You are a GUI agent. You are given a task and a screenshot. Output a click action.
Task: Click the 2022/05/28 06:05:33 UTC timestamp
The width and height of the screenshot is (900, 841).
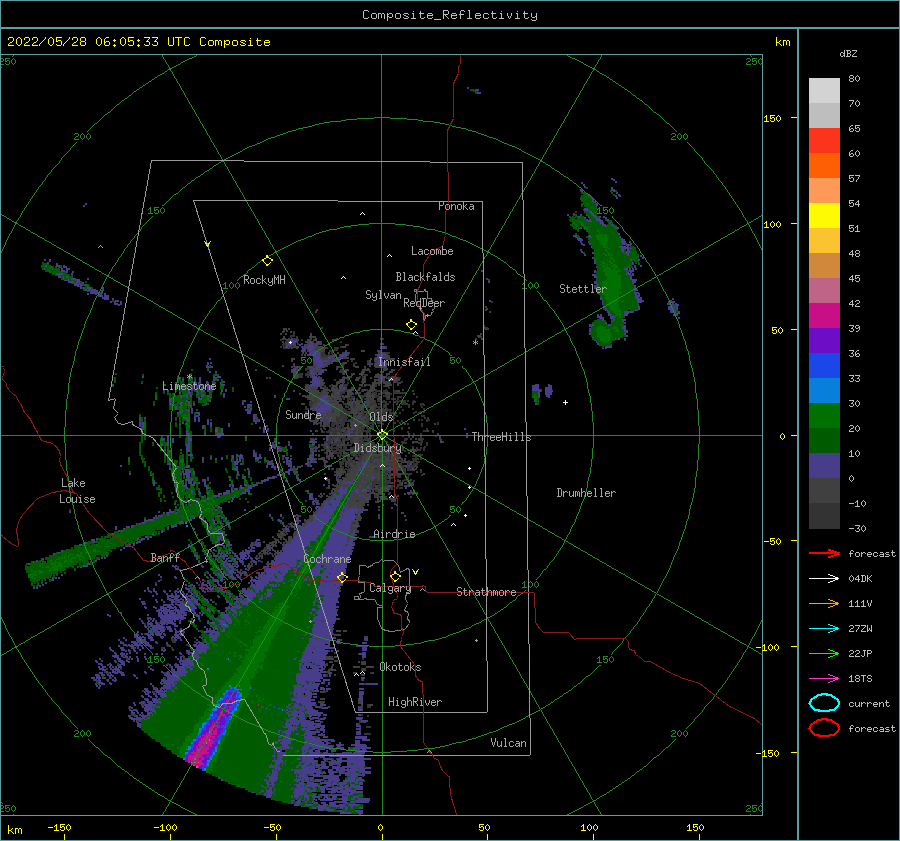pyautogui.click(x=91, y=42)
